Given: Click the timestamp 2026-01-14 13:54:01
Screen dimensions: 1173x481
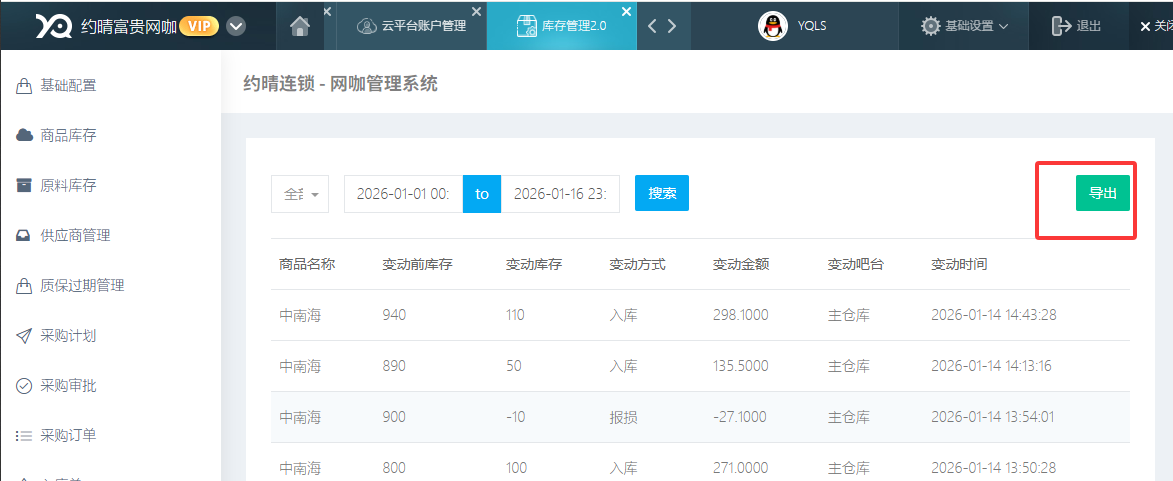Looking at the screenshot, I should [993, 417].
